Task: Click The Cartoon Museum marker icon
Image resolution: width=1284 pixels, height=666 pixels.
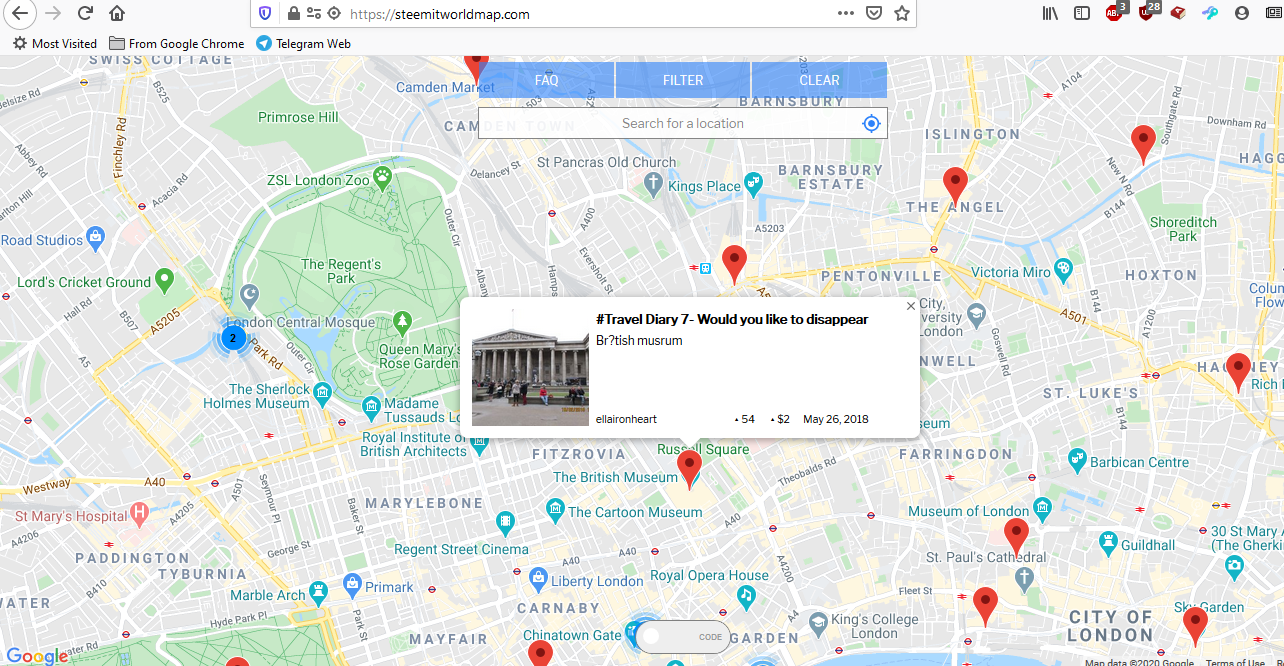Action: click(x=555, y=512)
